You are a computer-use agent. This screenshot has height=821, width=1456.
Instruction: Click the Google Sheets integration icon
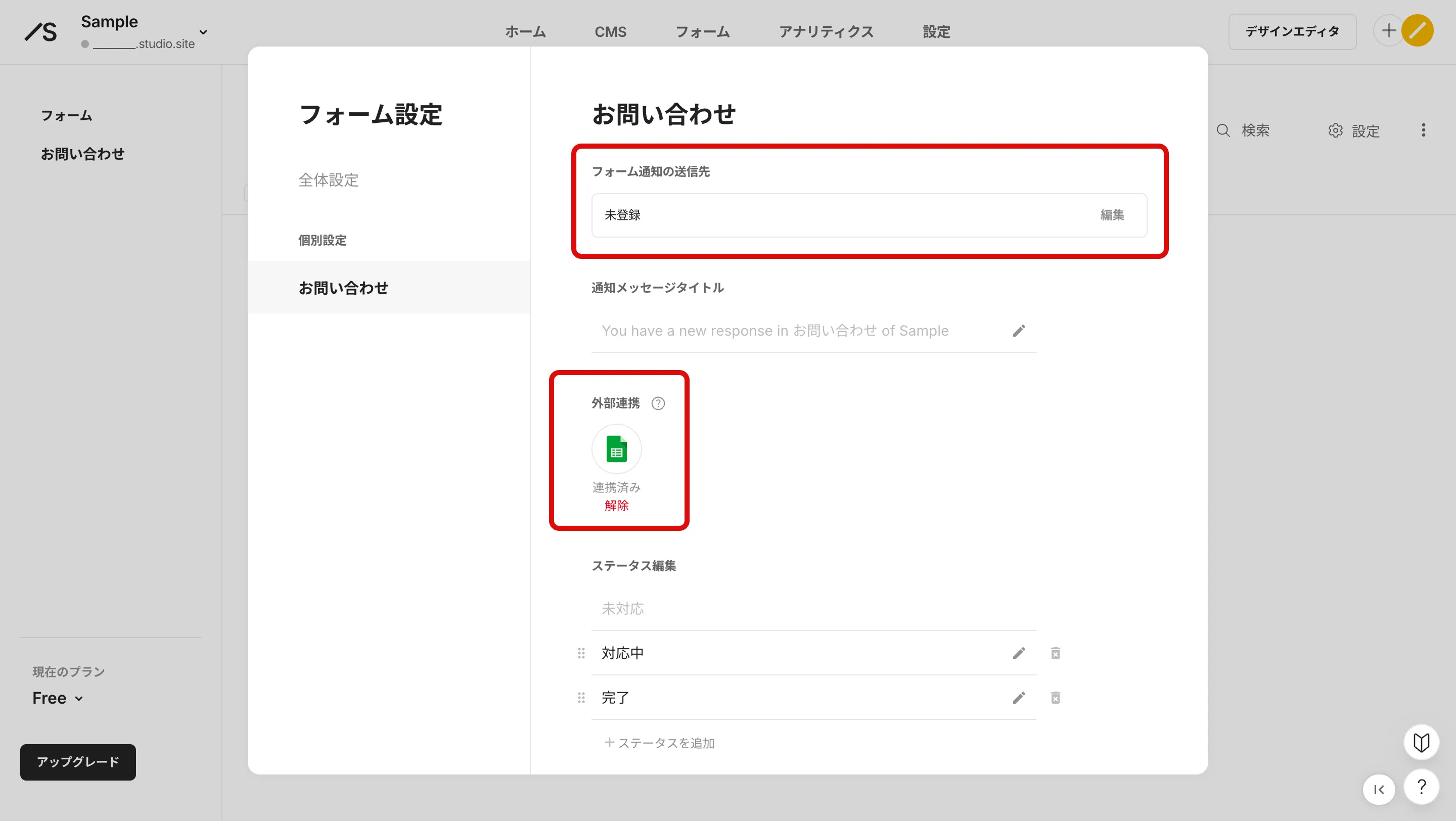[616, 449]
